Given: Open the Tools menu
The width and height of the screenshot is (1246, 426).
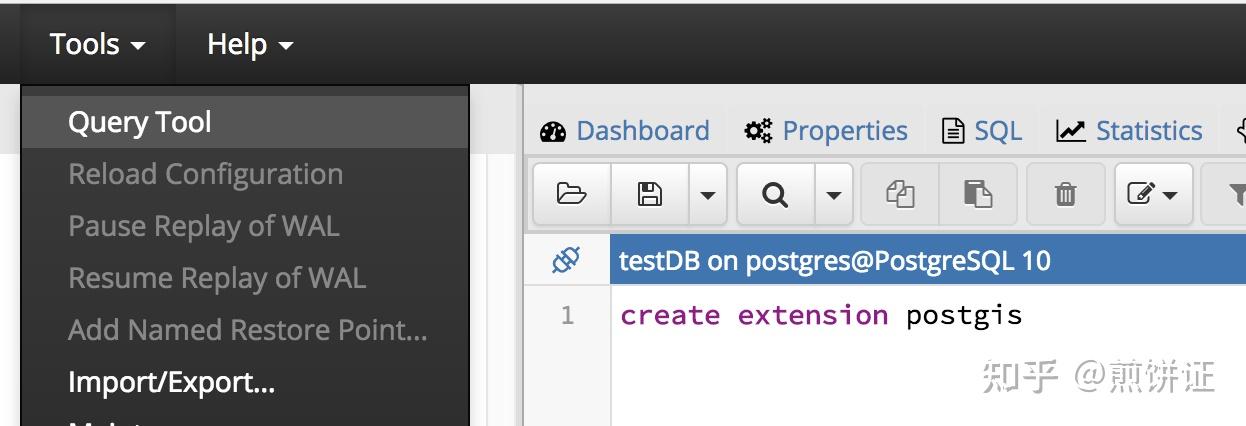Looking at the screenshot, I should tap(97, 44).
